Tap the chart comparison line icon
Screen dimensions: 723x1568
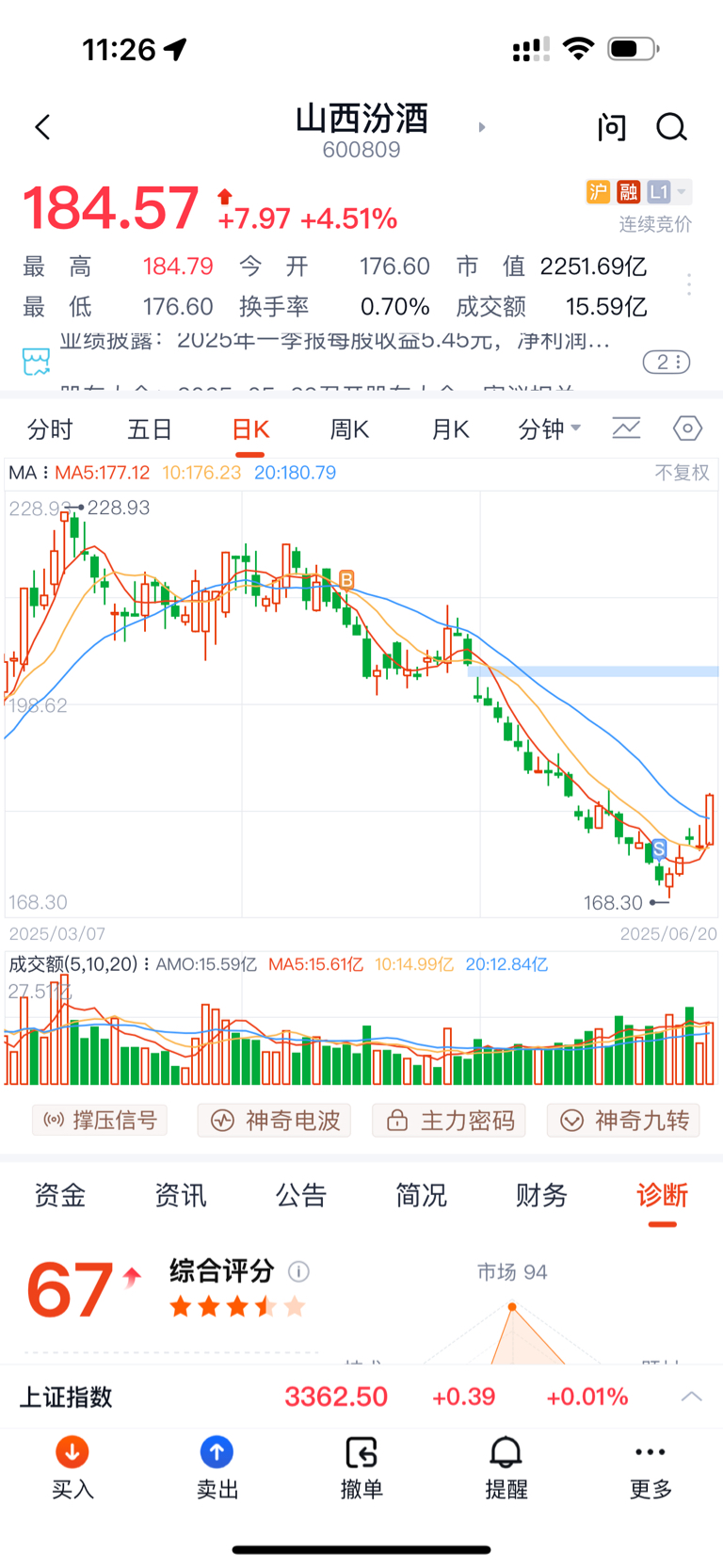pyautogui.click(x=626, y=428)
